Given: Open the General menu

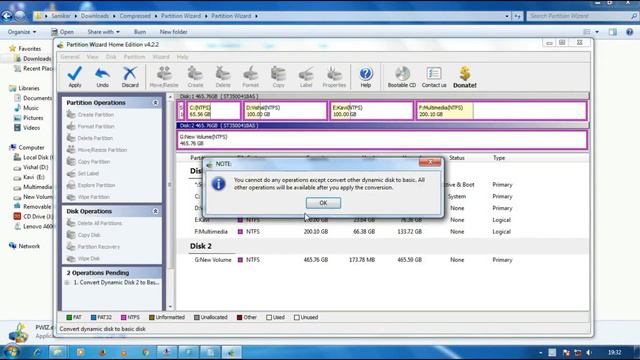Looking at the screenshot, I should (70, 57).
